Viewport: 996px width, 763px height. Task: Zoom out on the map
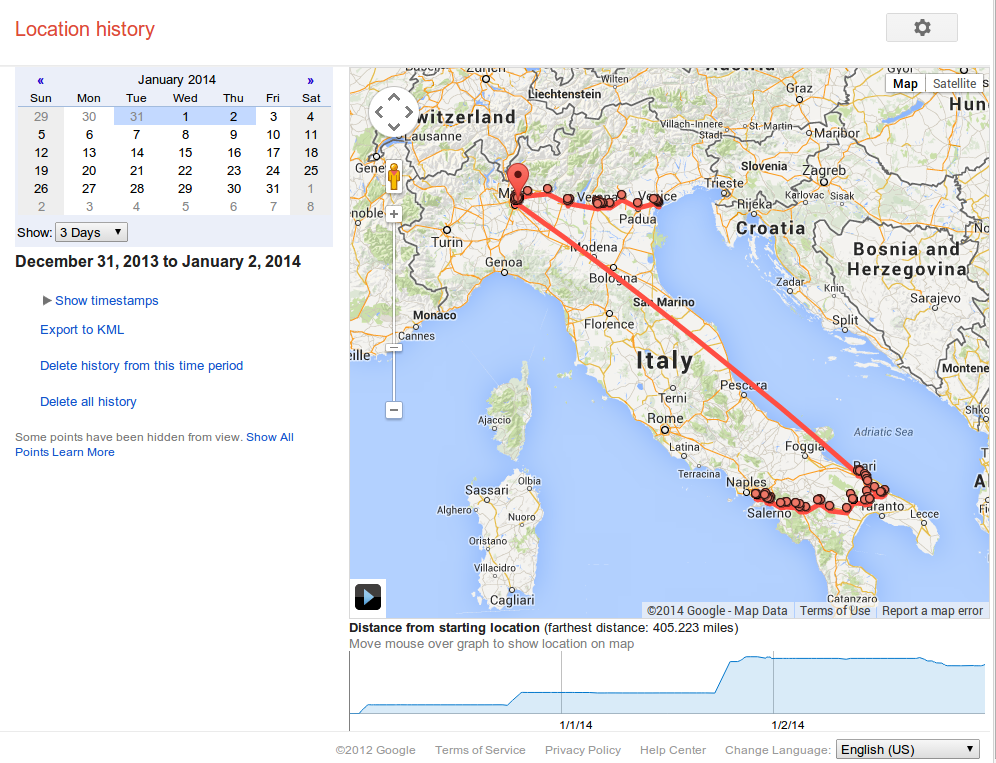[x=394, y=410]
